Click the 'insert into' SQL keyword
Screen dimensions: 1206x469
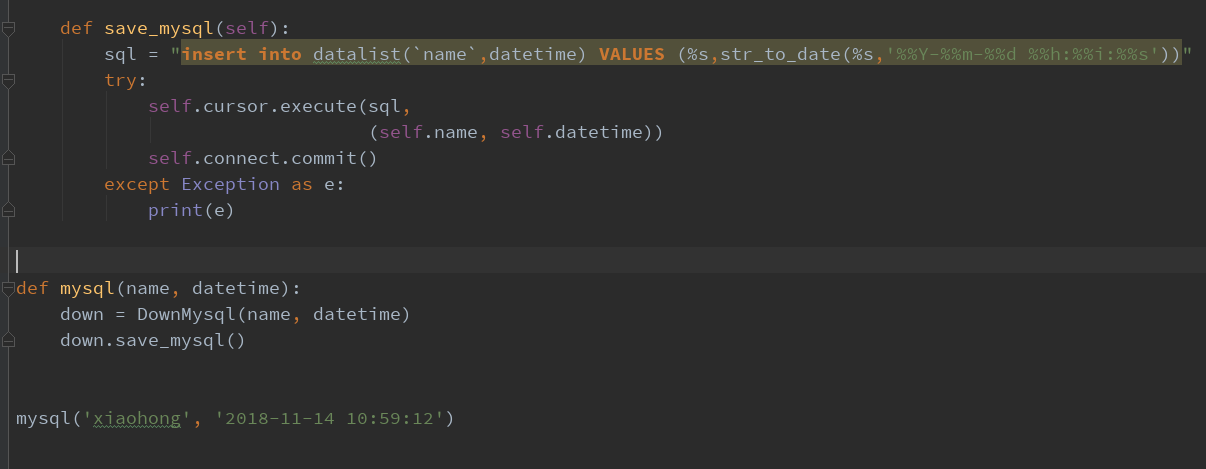coord(241,54)
